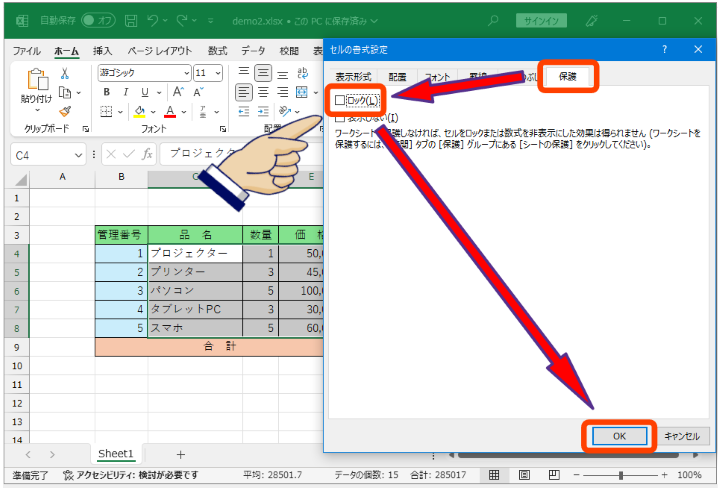Click the Format Painter brush icon
The height and width of the screenshot is (488, 720).
coord(65,111)
